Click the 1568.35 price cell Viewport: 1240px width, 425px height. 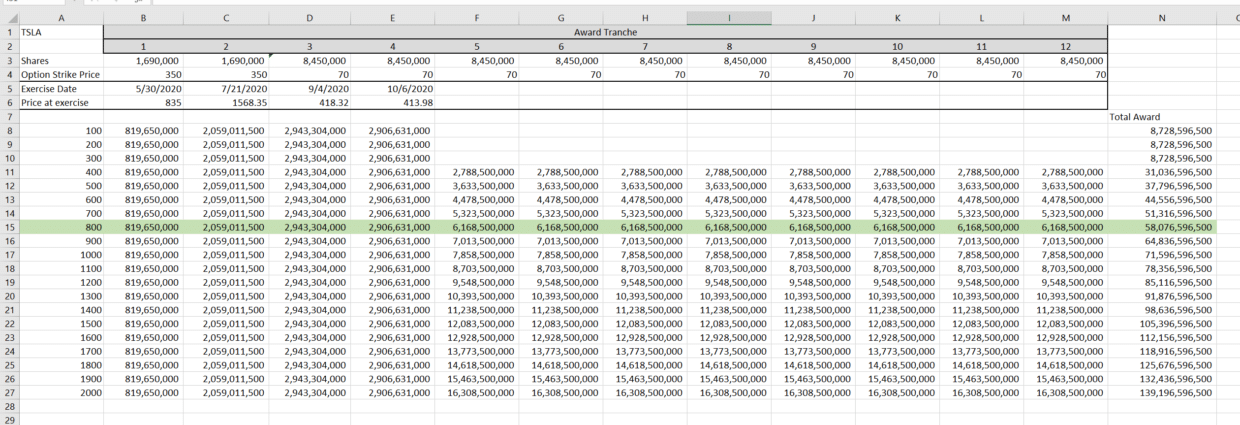tap(225, 102)
